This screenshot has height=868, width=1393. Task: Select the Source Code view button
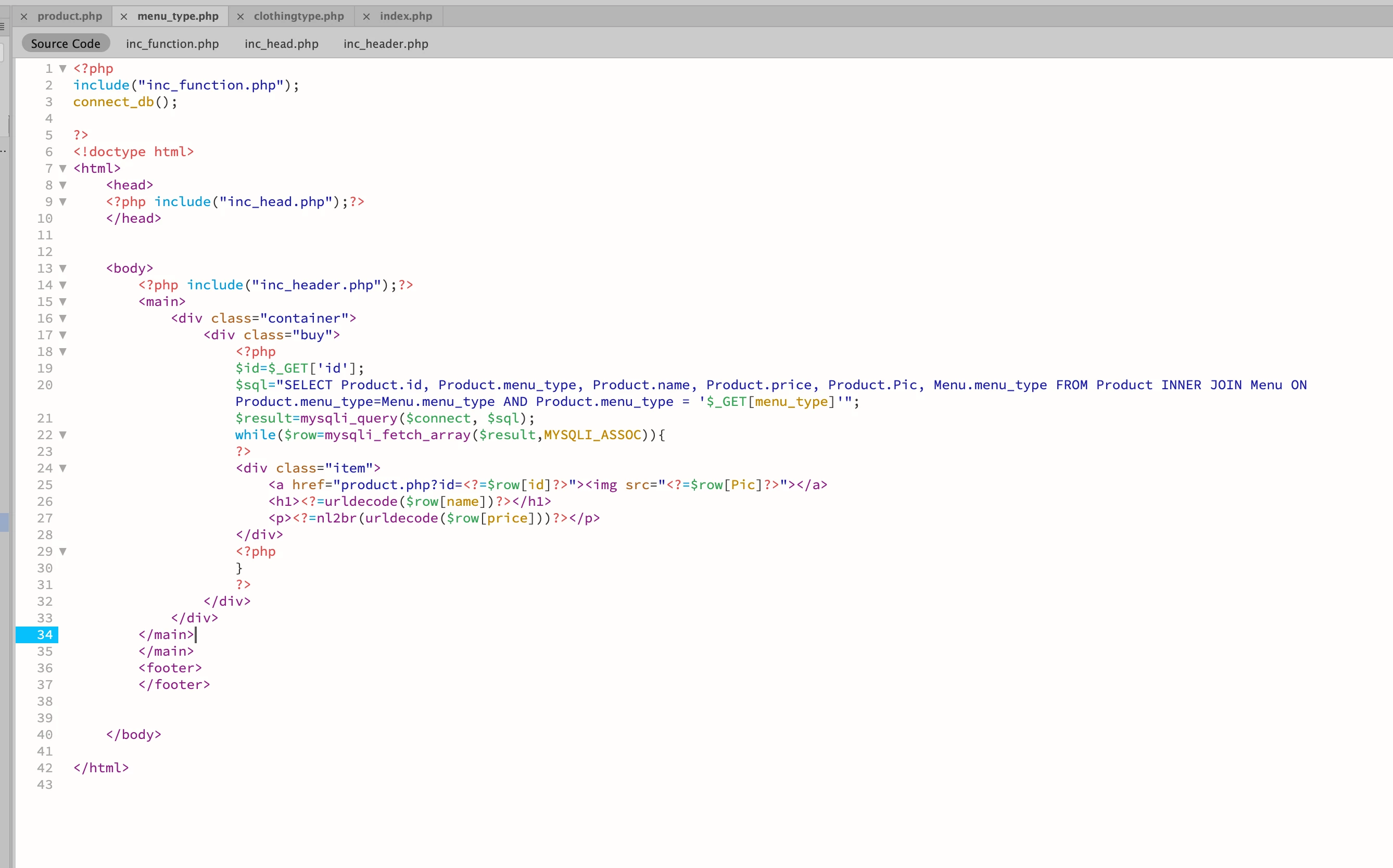[66, 44]
